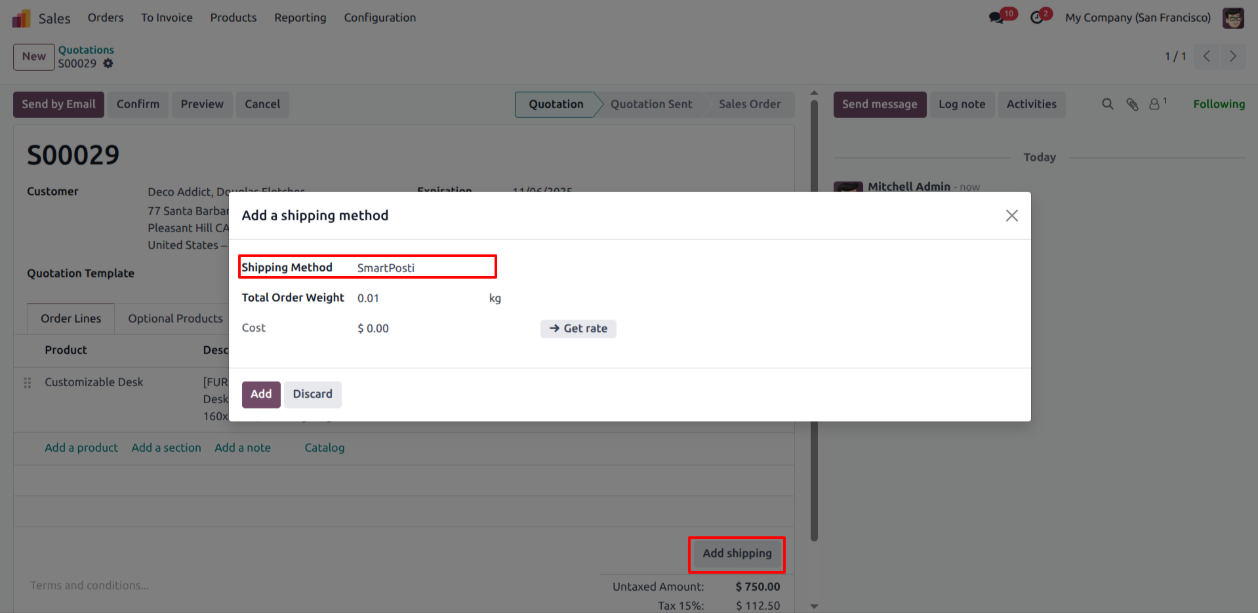This screenshot has height=613, width=1258.
Task: Click the paperclip attachments icon
Action: coord(1132,104)
